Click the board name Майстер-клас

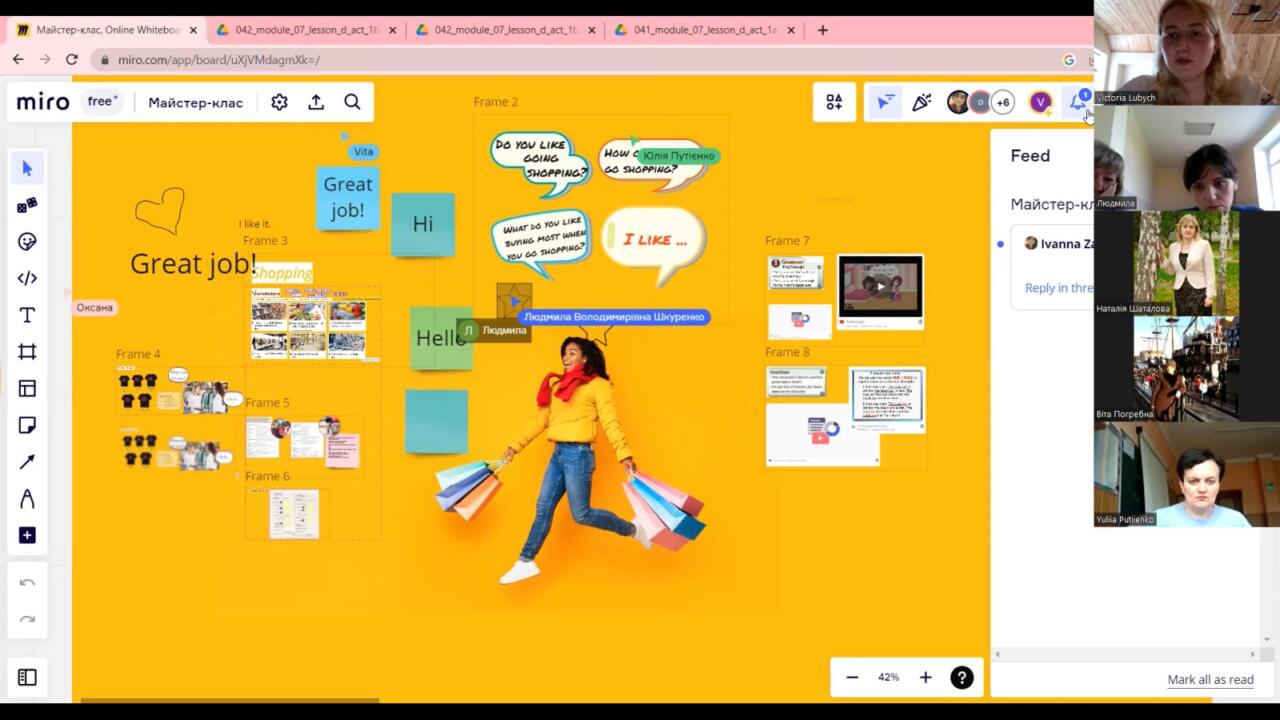pyautogui.click(x=196, y=102)
